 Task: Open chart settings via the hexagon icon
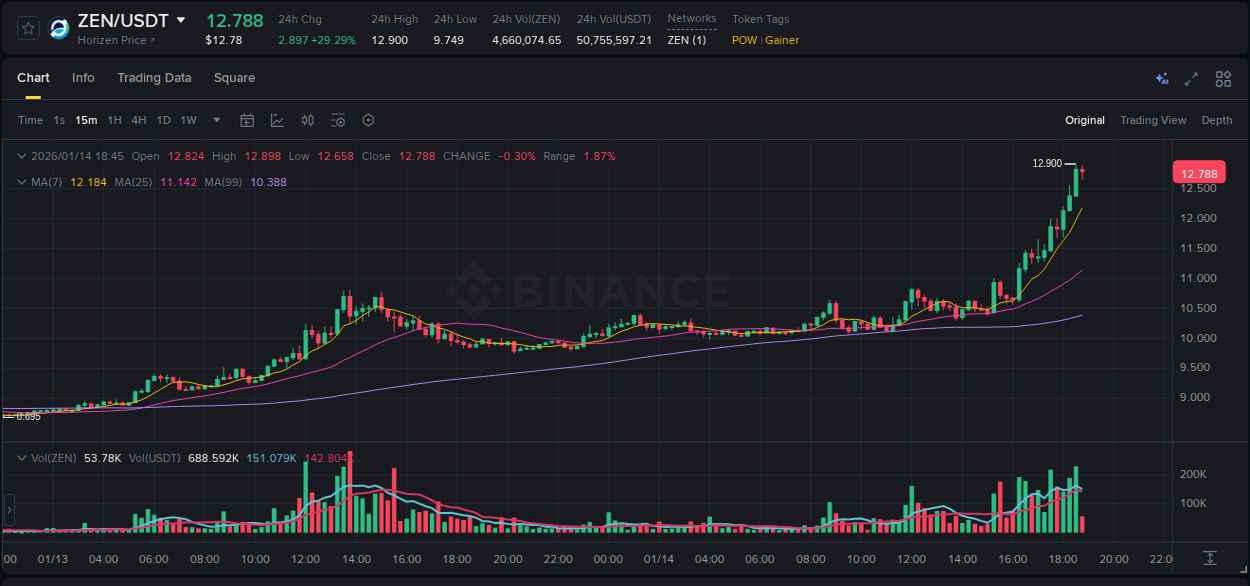tap(368, 120)
